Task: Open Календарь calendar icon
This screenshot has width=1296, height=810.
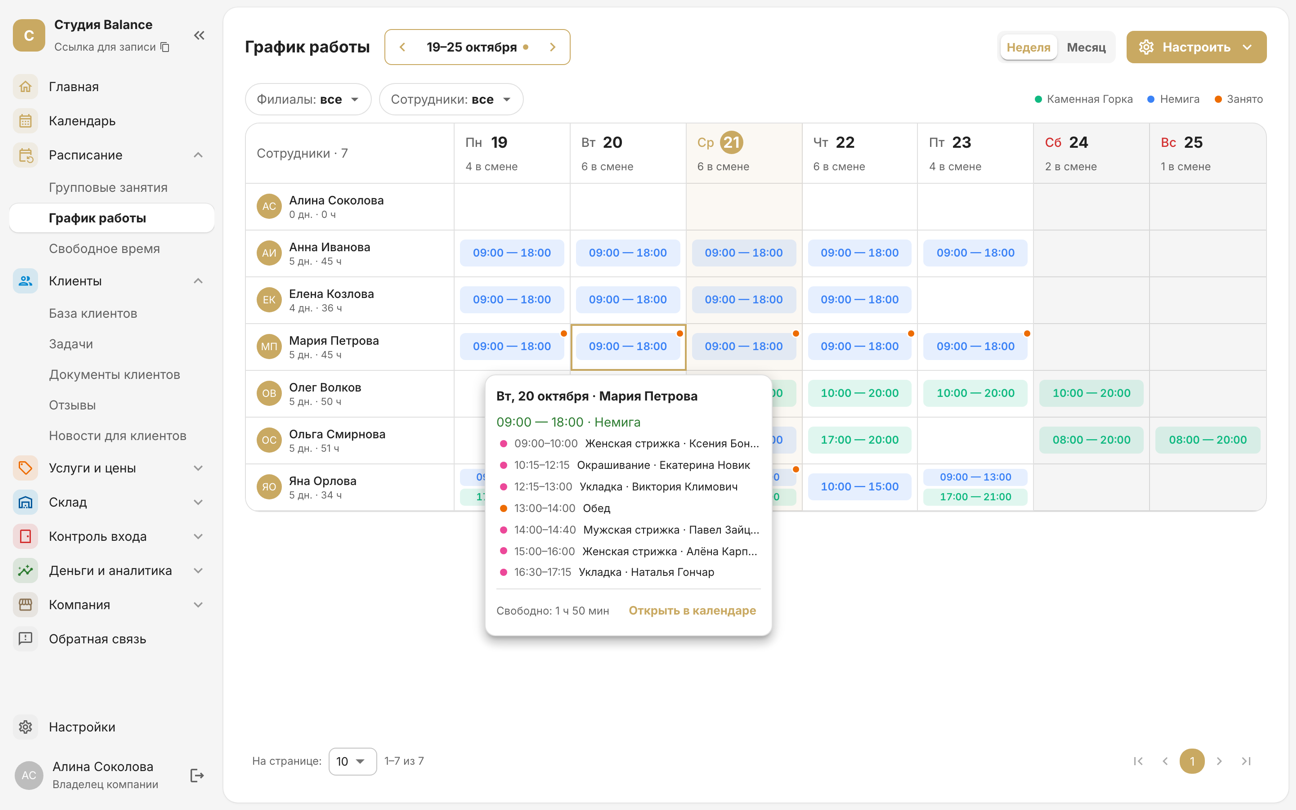Action: [26, 121]
